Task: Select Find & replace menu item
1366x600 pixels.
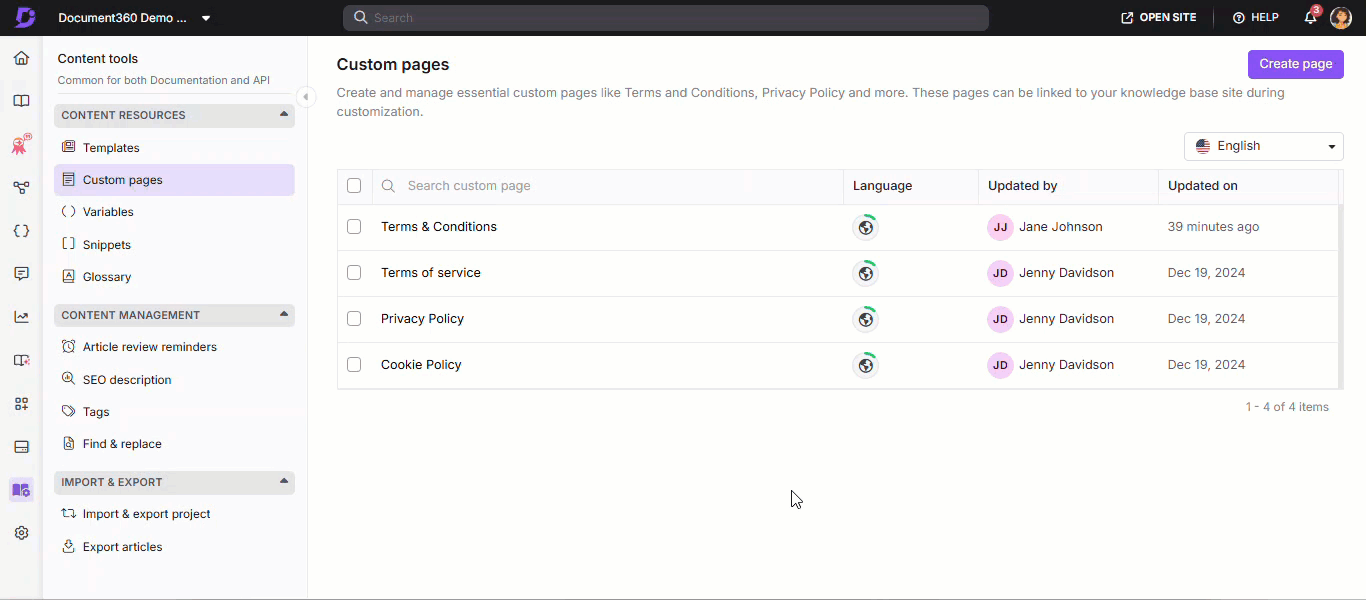Action: tap(122, 444)
